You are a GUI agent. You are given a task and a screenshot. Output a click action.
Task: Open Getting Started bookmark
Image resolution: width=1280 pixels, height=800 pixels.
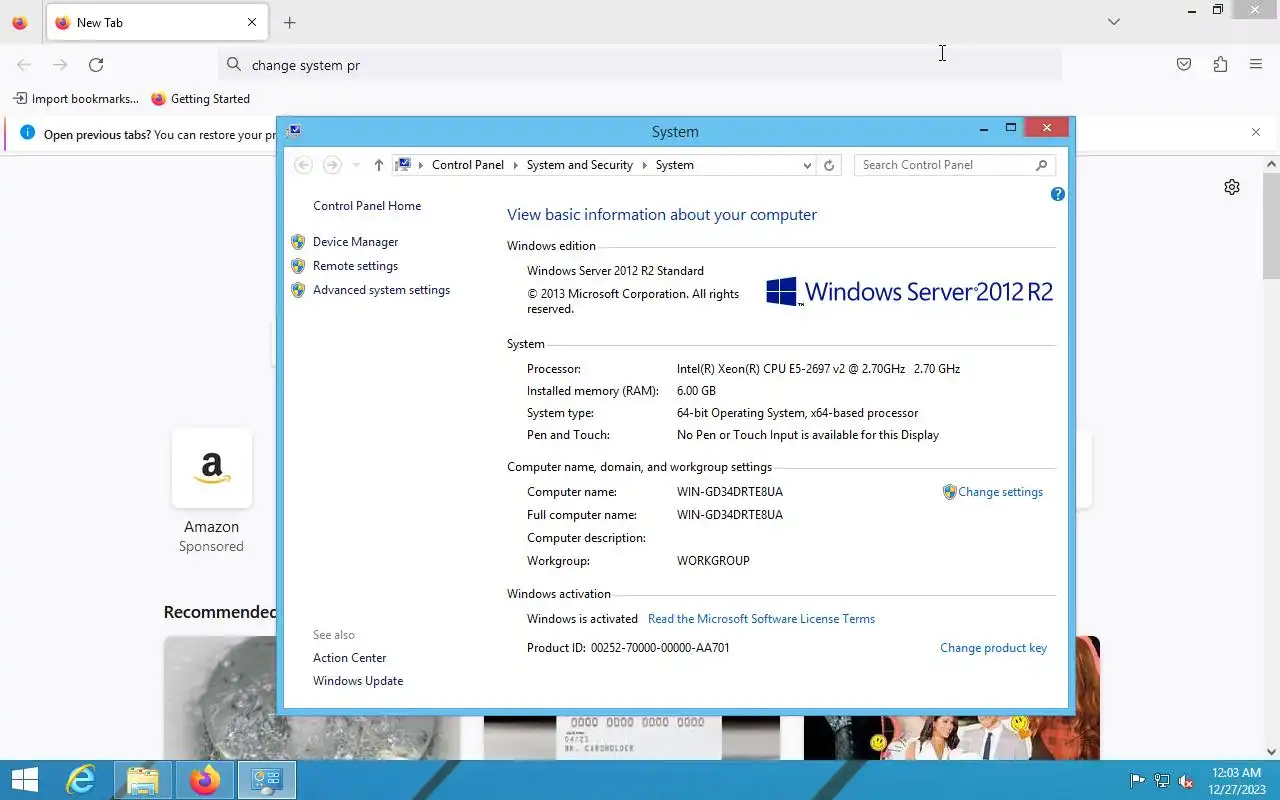pyautogui.click(x=201, y=99)
